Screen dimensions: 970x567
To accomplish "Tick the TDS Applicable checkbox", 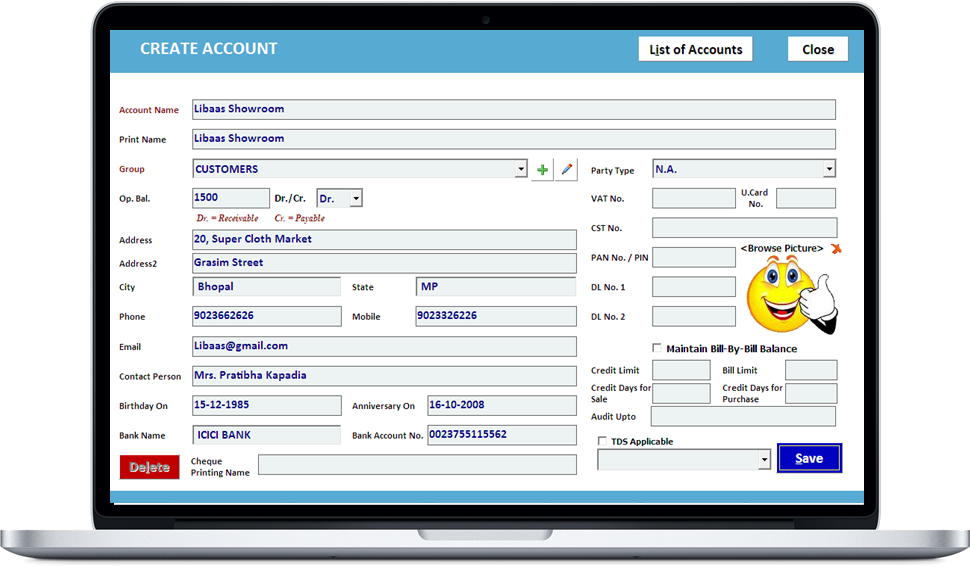I will click(602, 441).
